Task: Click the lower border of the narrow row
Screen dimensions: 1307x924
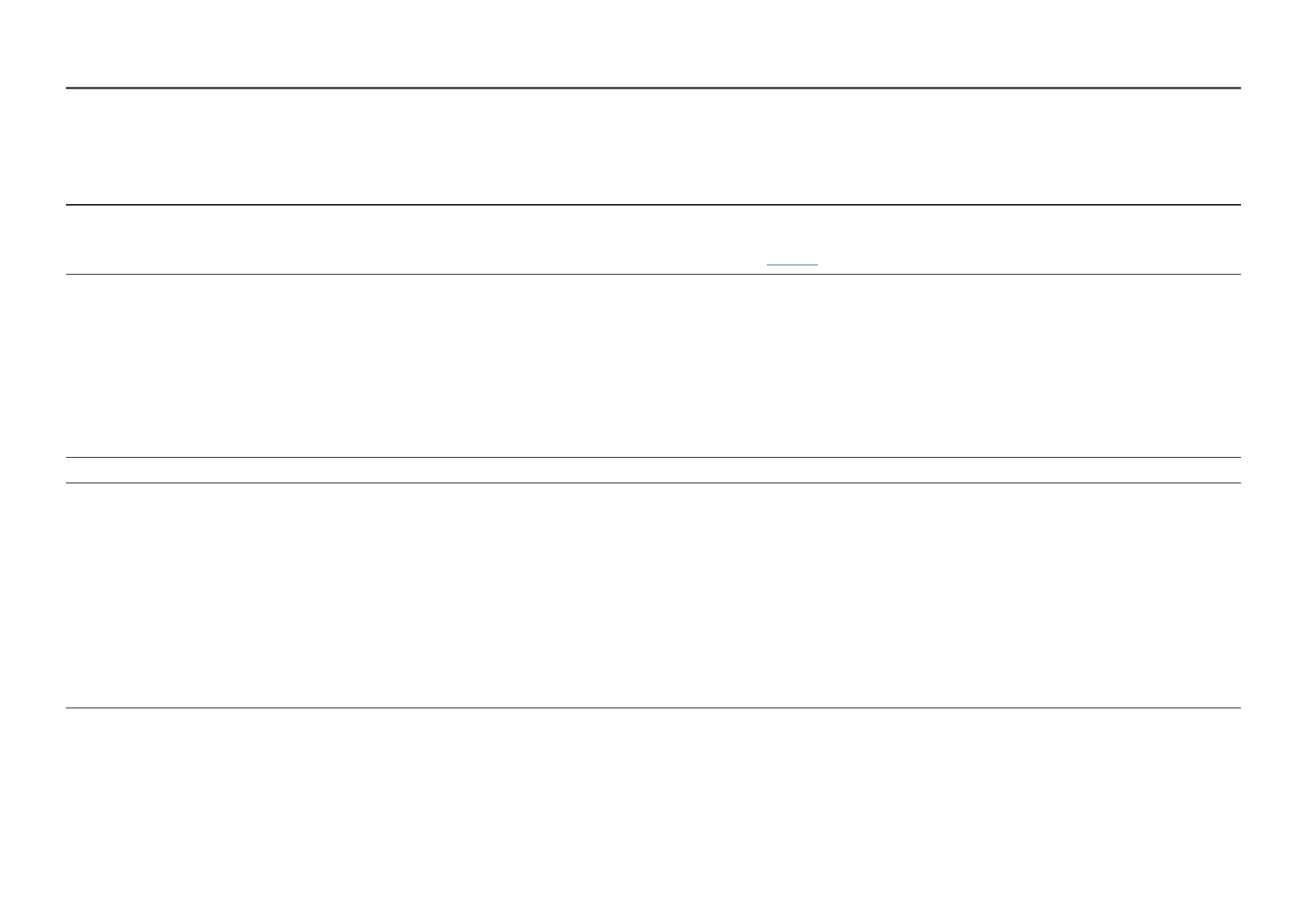Action: point(653,483)
